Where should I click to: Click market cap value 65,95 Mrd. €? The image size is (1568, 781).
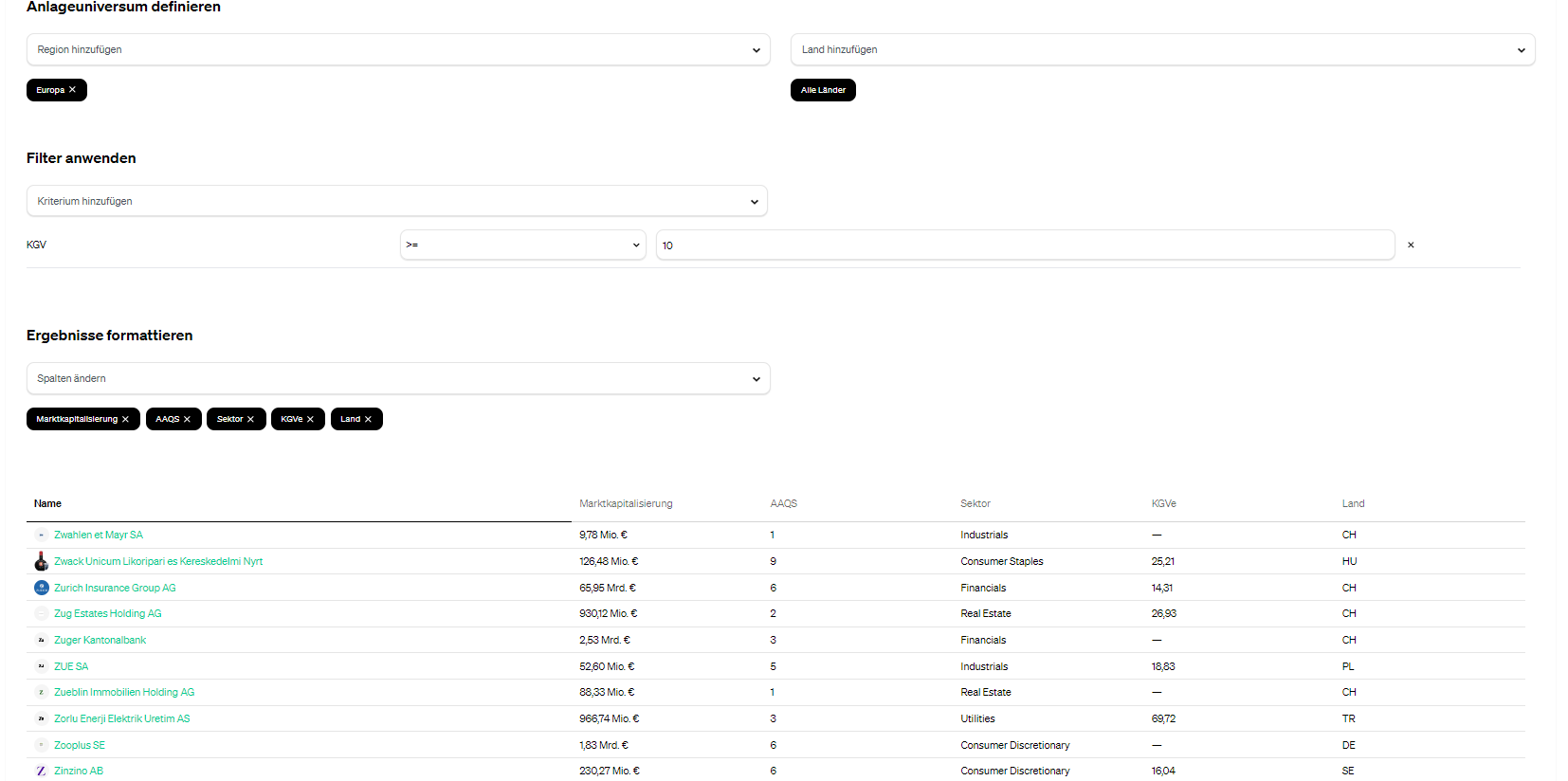point(608,588)
